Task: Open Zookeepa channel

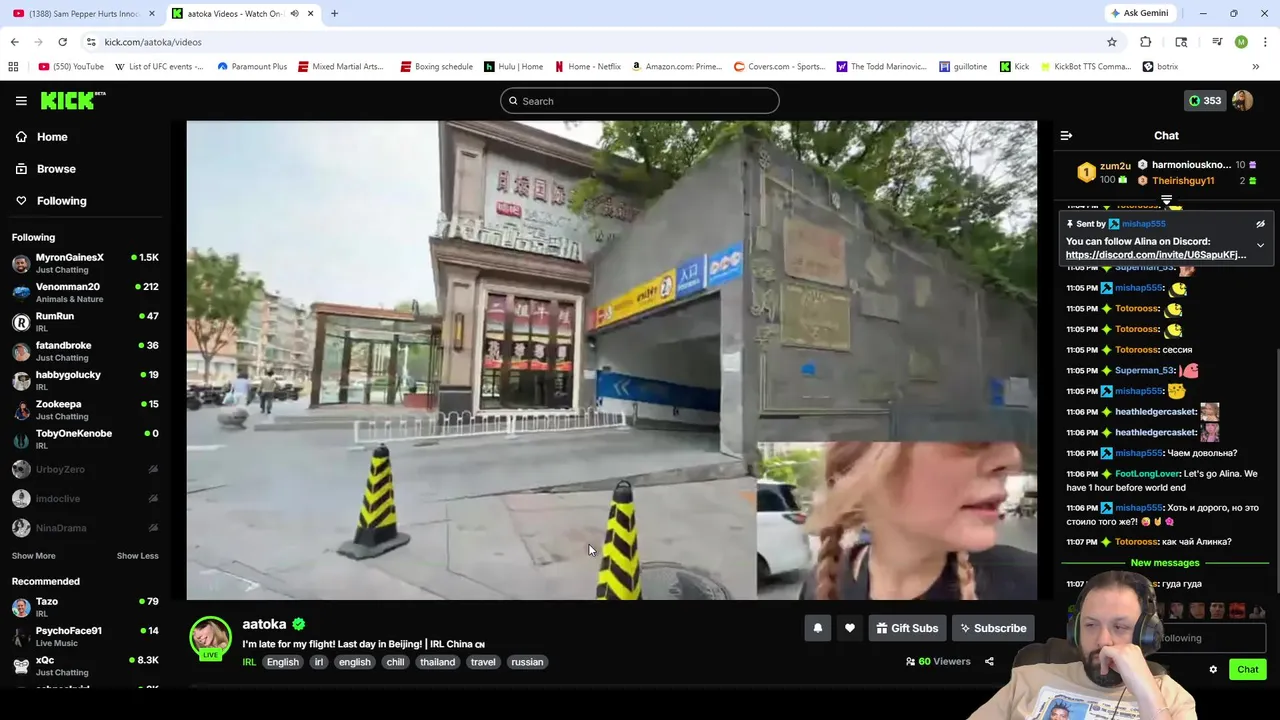Action: coord(85,409)
